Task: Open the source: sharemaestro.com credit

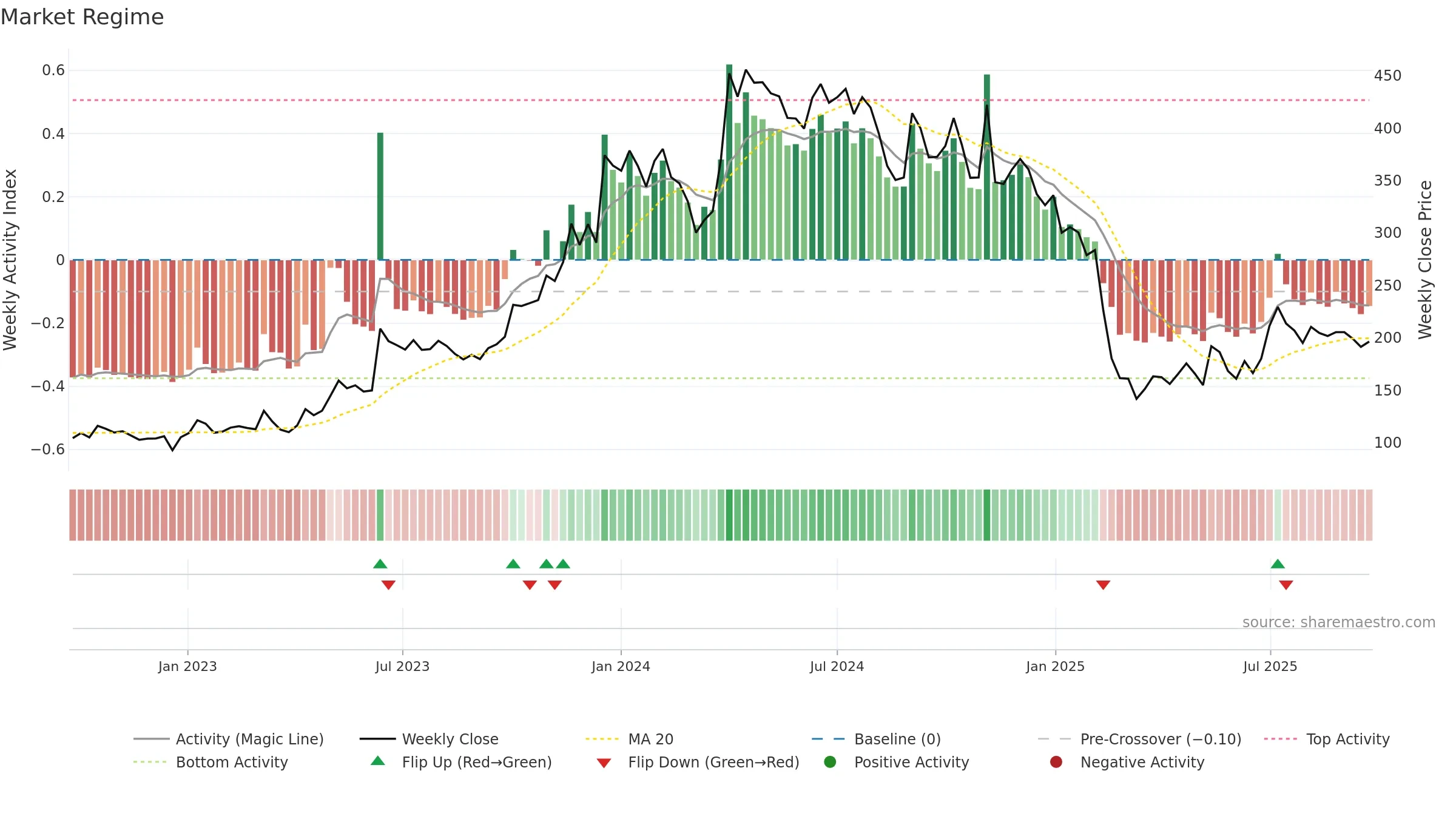Action: 1339,622
